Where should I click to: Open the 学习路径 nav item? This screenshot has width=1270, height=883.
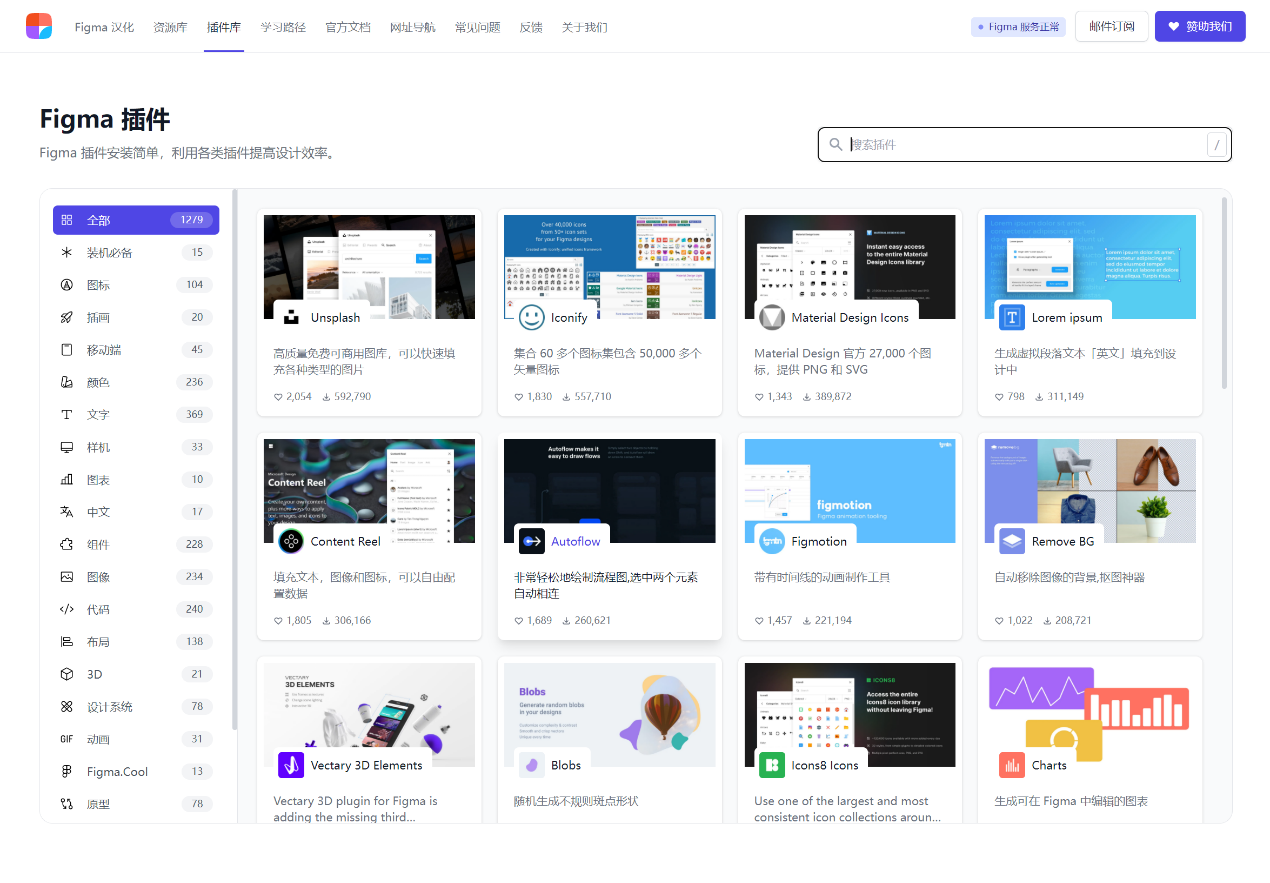point(283,27)
